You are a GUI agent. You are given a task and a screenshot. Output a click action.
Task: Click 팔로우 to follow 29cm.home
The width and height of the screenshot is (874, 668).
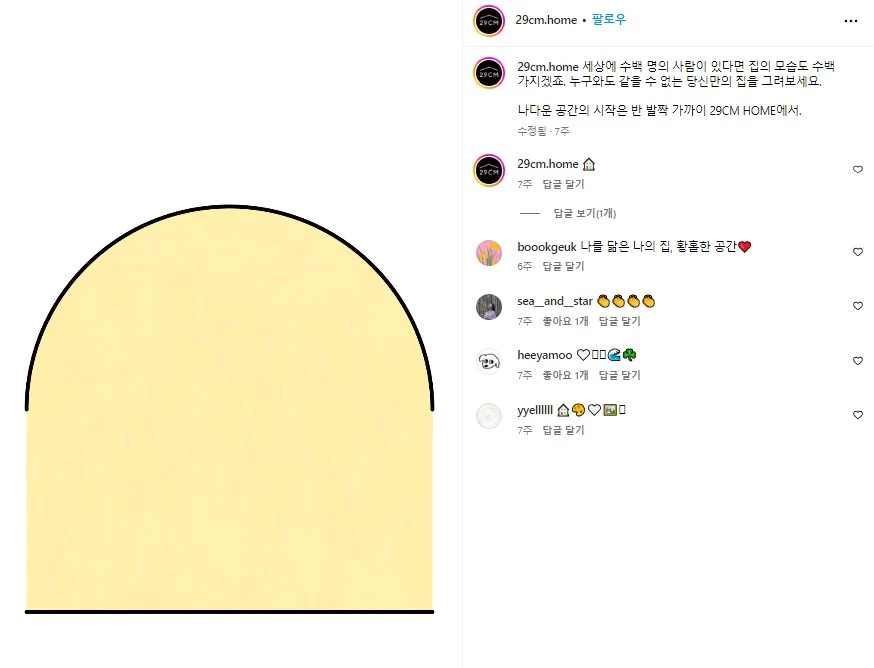coord(609,20)
